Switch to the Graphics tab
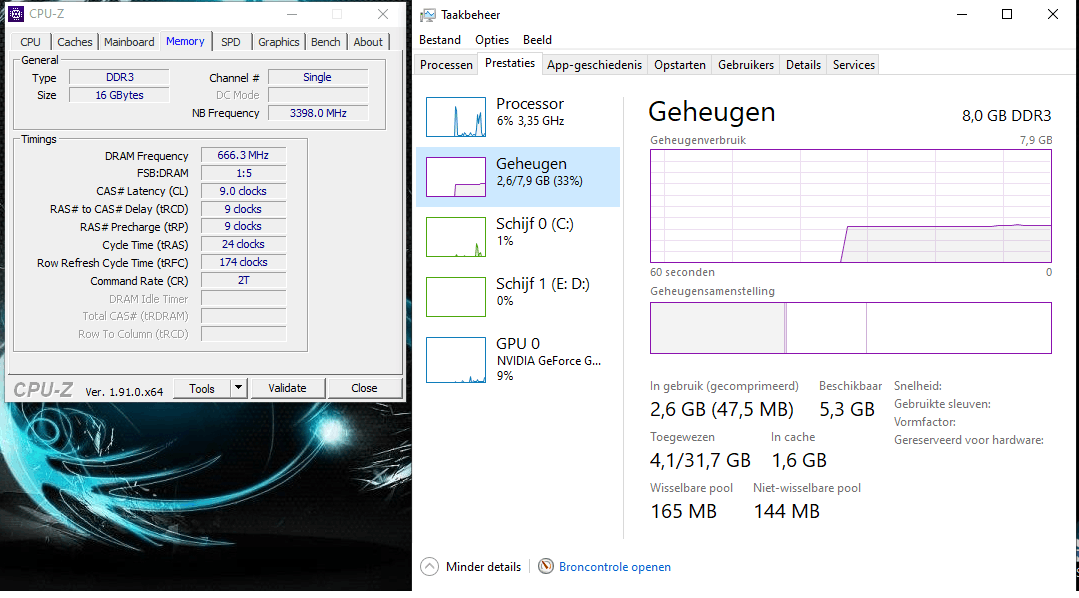Screen dimensions: 1079x598 point(279,42)
